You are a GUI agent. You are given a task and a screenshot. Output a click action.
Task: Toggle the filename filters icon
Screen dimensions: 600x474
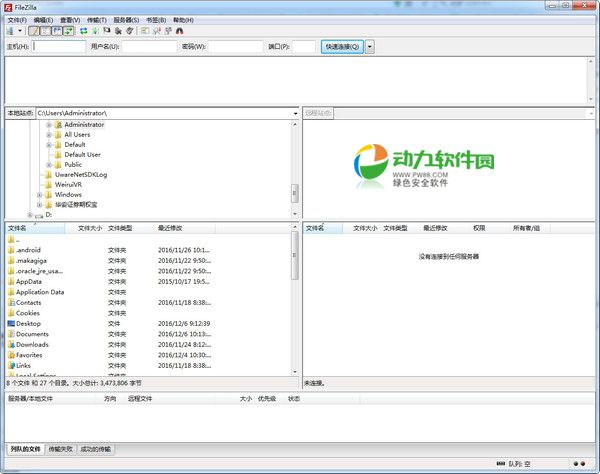point(145,31)
